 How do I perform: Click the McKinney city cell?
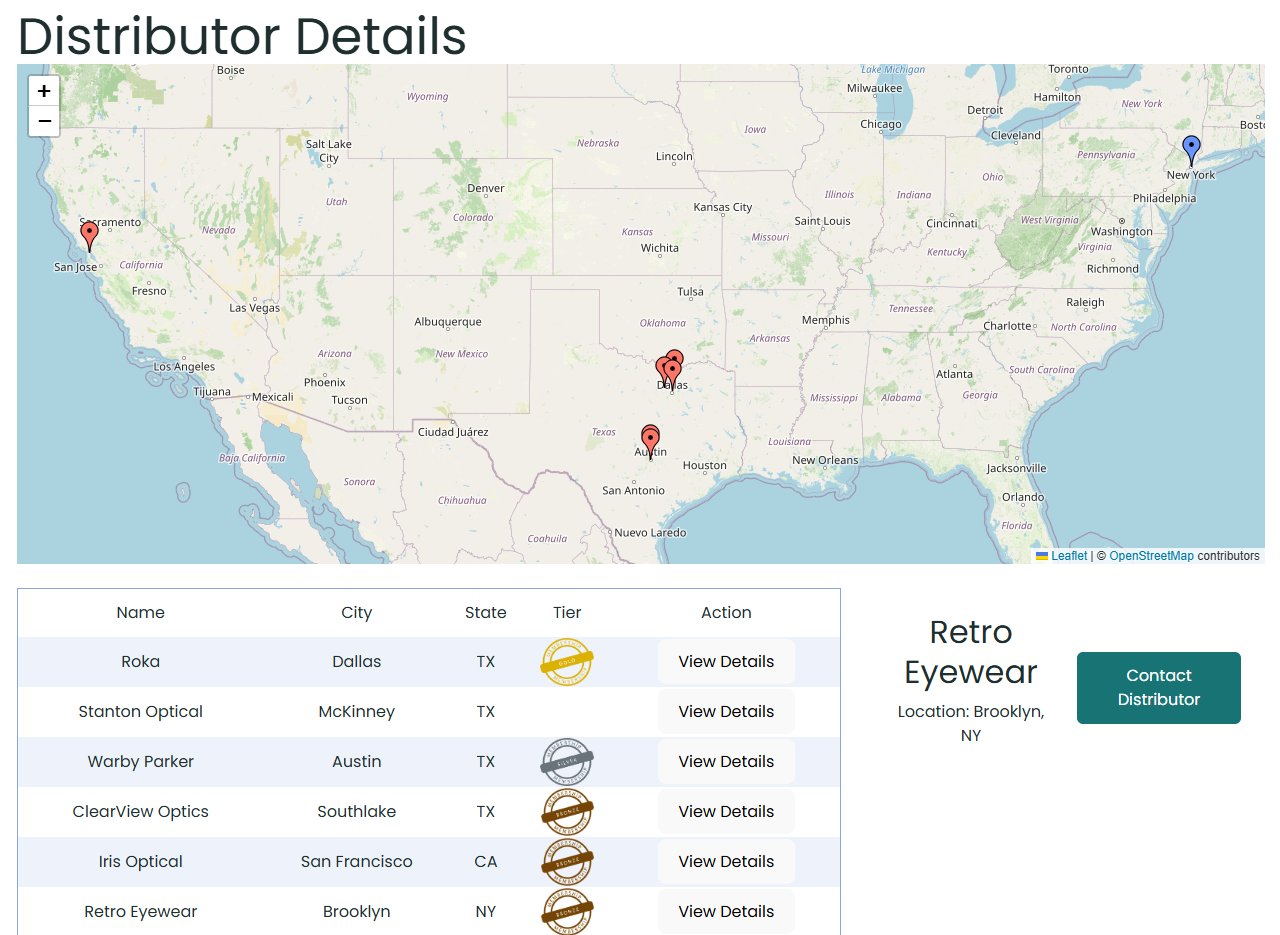[357, 712]
